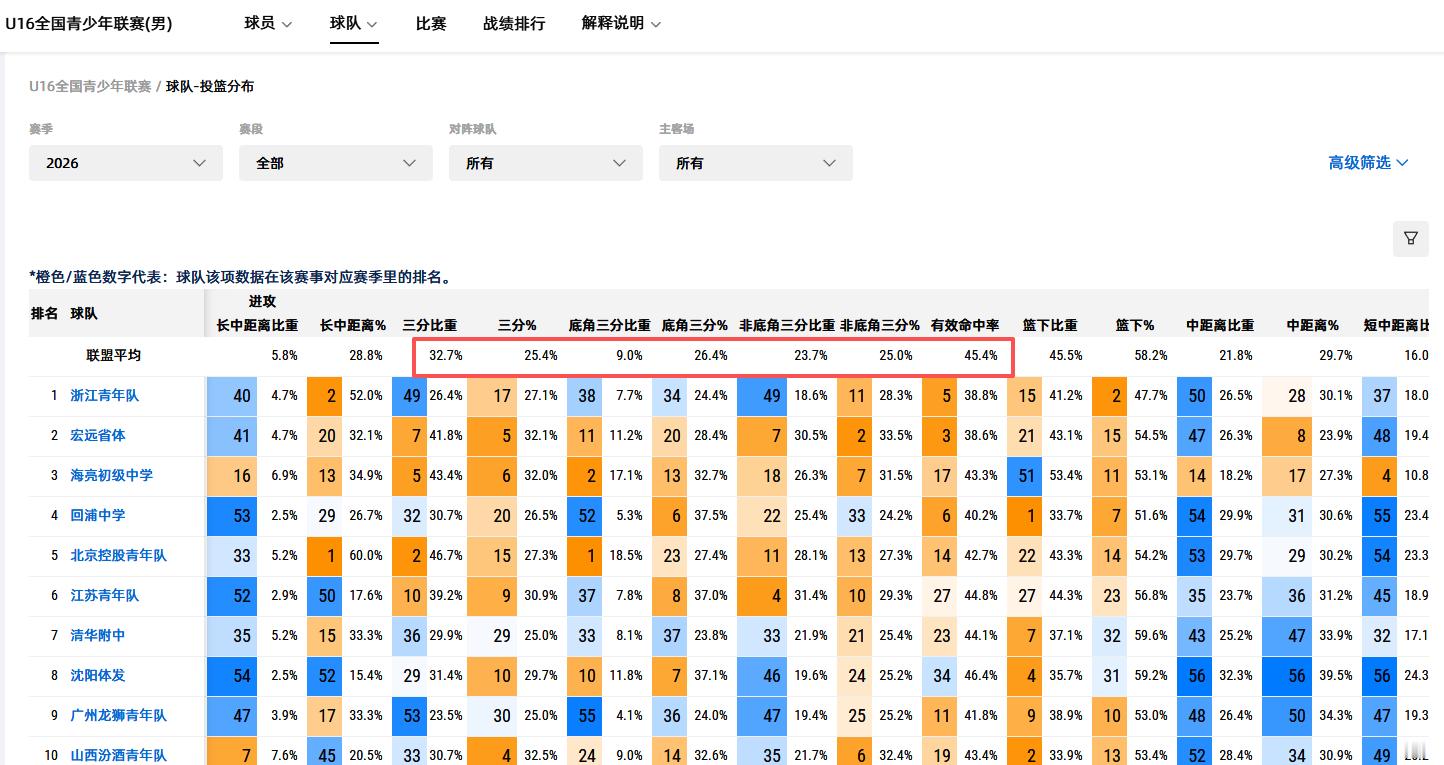The image size is (1444, 765).
Task: Click the 中距离比重 column header
Action: tap(1220, 326)
